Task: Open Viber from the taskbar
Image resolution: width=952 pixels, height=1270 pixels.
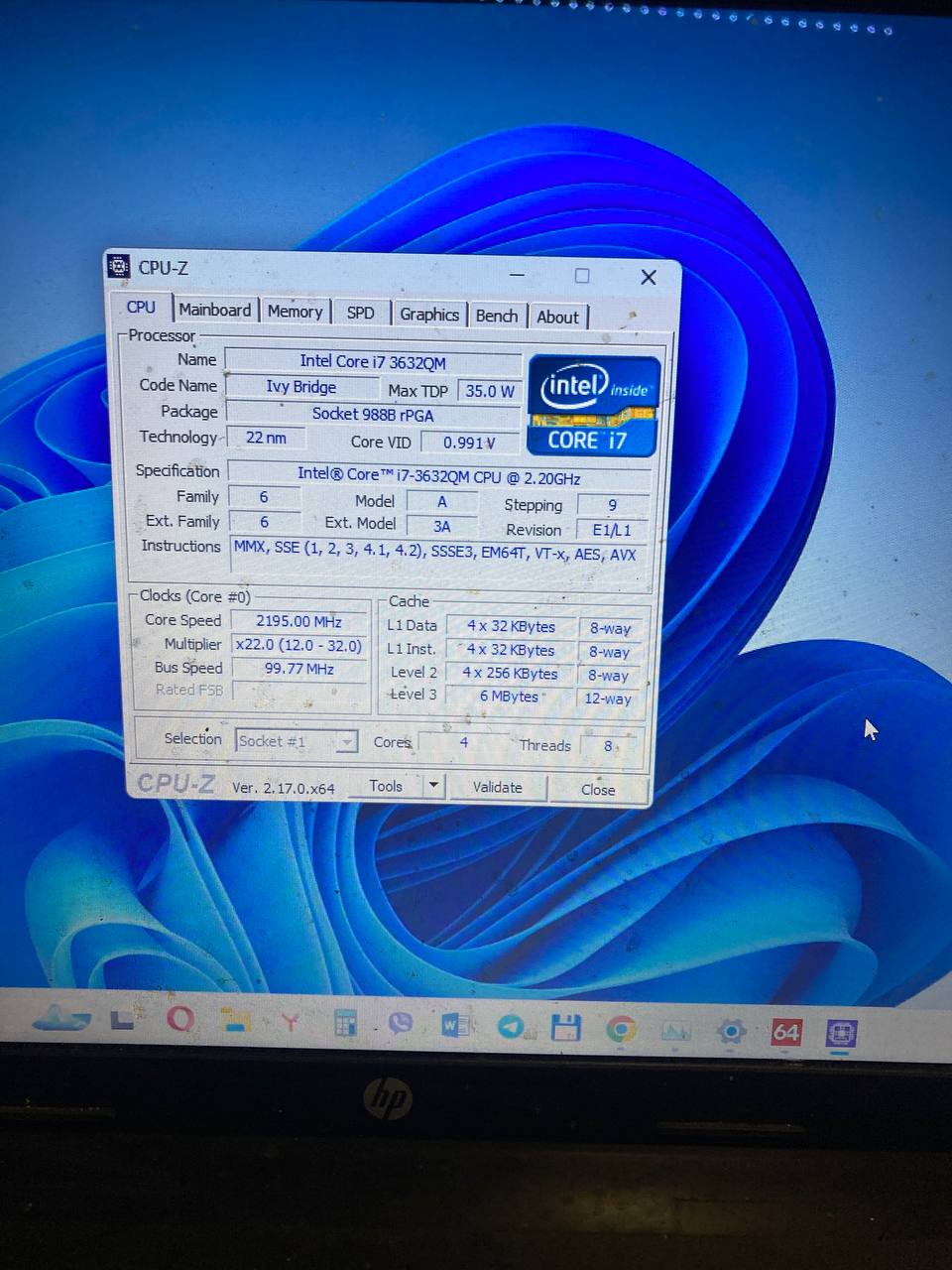Action: pos(401,1022)
